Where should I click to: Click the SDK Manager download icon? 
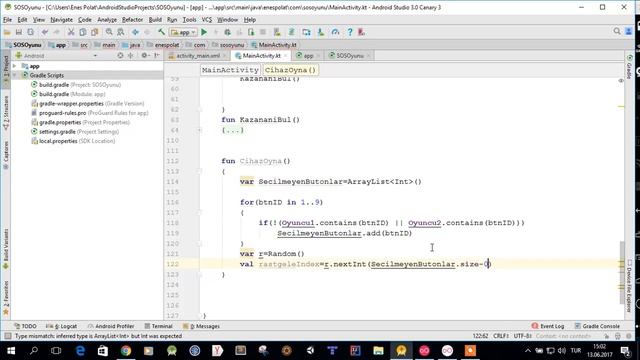click(321, 32)
